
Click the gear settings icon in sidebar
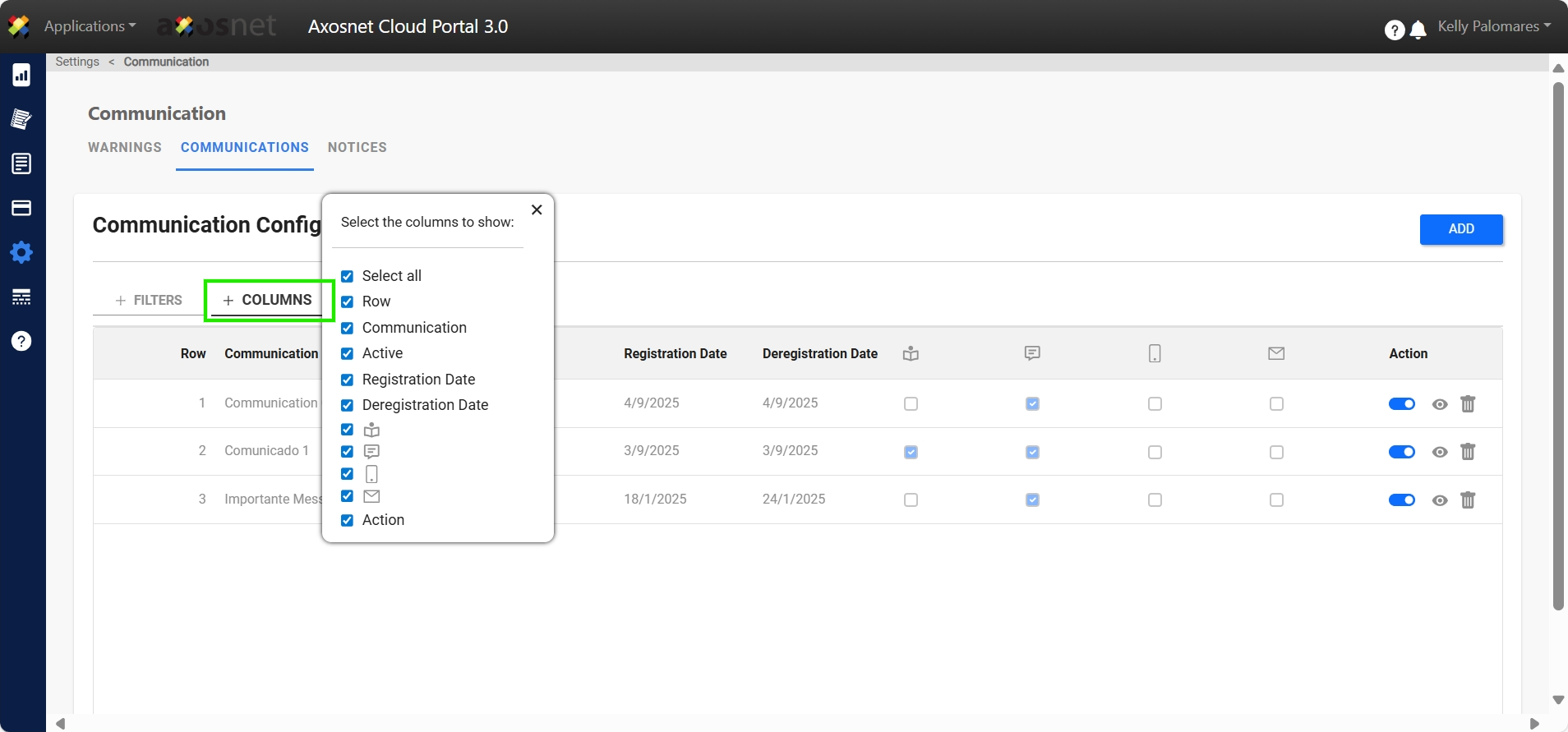click(21, 252)
